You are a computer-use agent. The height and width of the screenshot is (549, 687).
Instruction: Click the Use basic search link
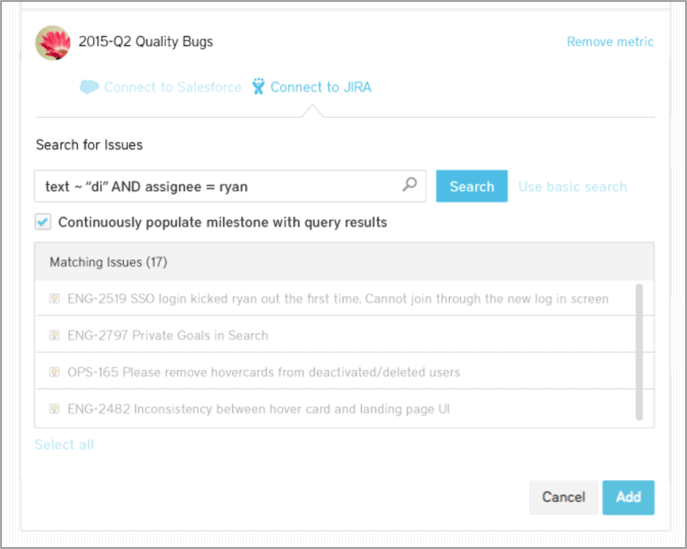pos(572,187)
